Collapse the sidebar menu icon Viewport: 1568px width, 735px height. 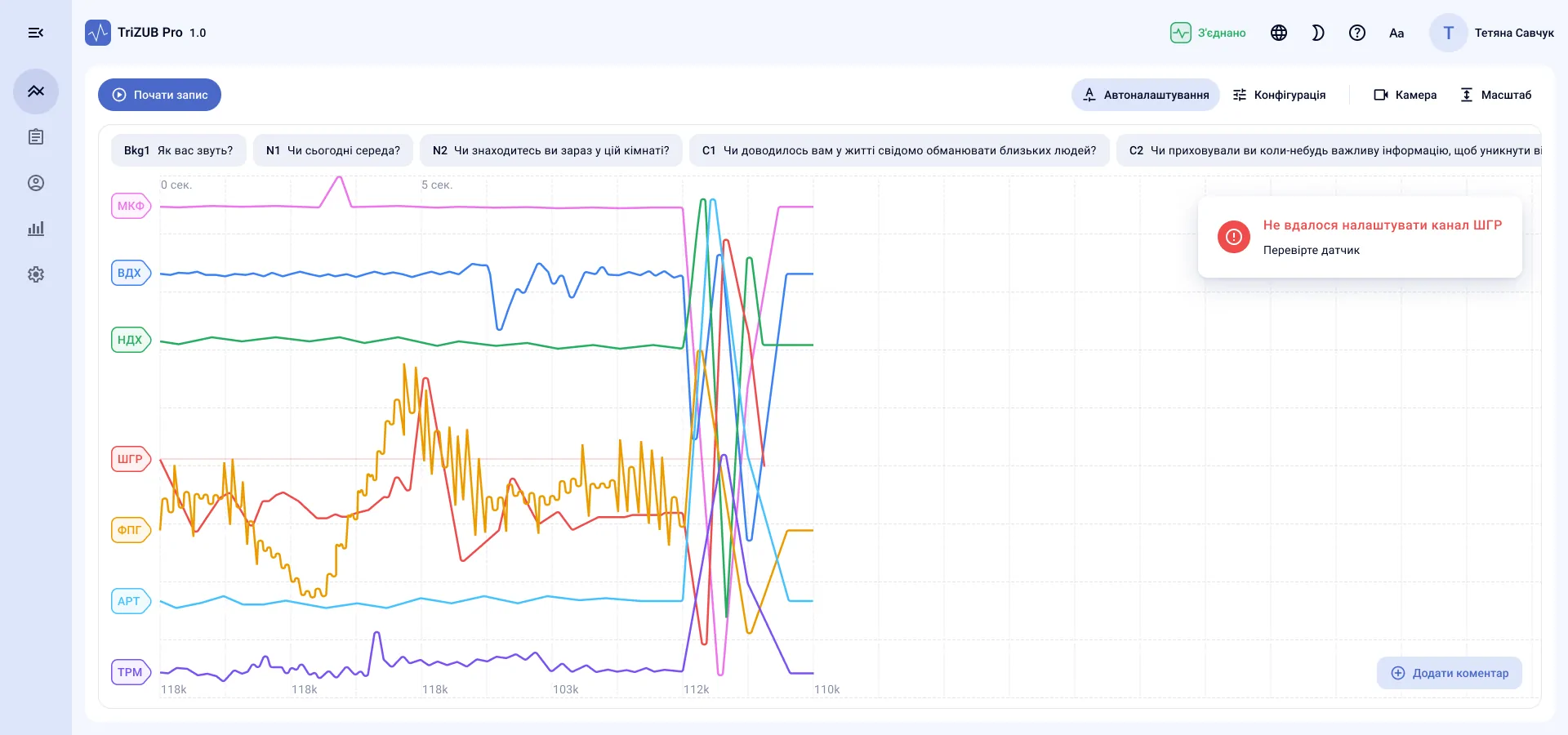click(x=36, y=33)
